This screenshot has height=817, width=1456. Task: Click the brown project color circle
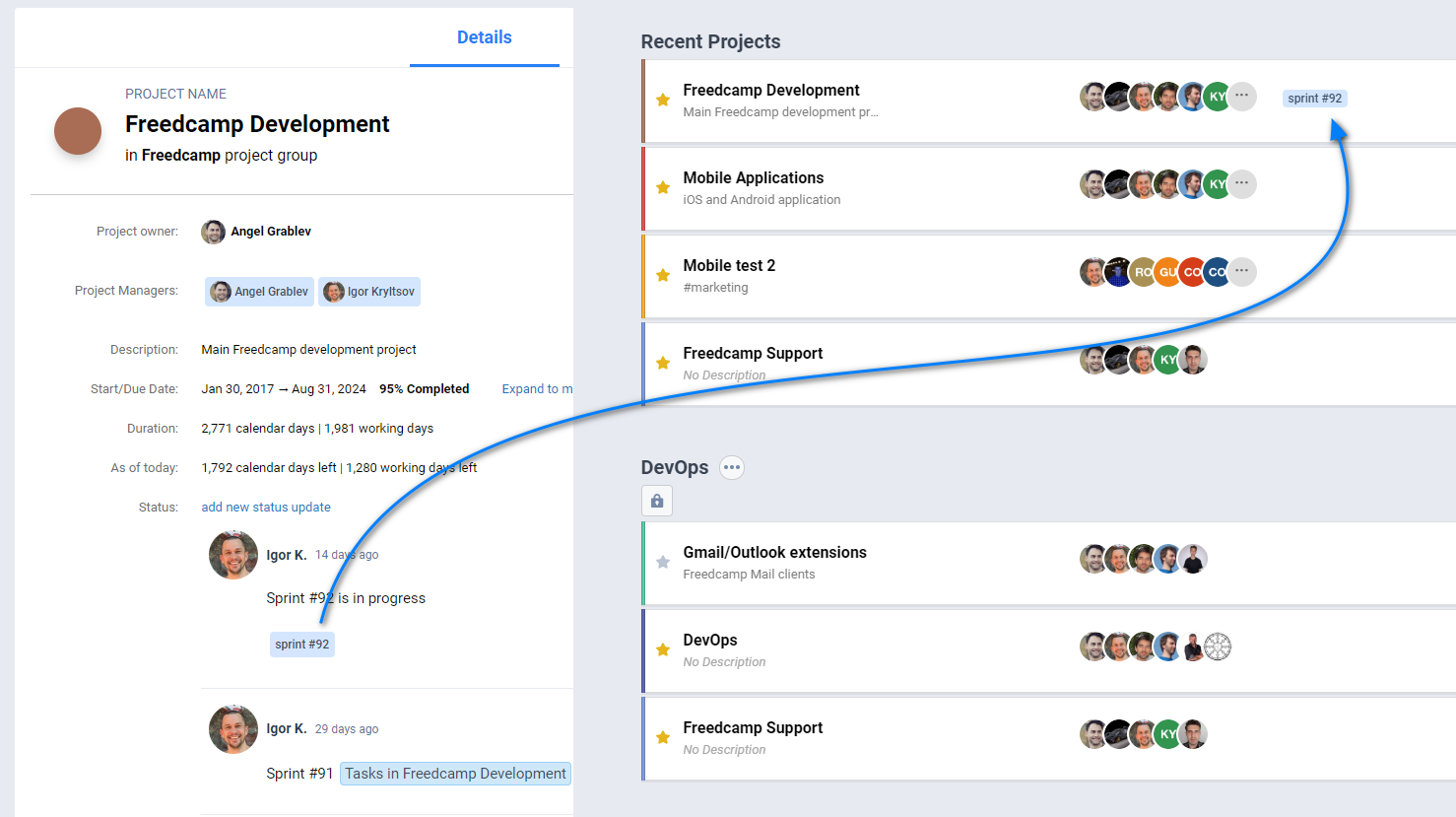78,131
